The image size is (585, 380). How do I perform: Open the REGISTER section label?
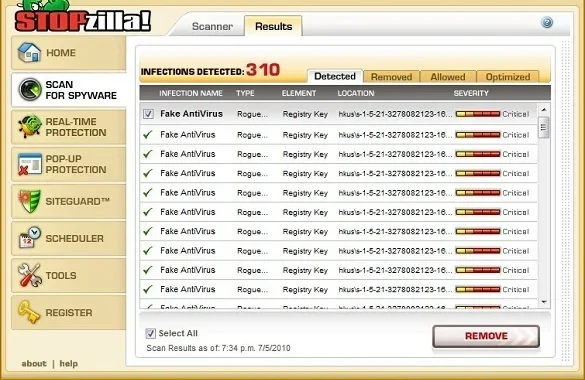click(69, 313)
